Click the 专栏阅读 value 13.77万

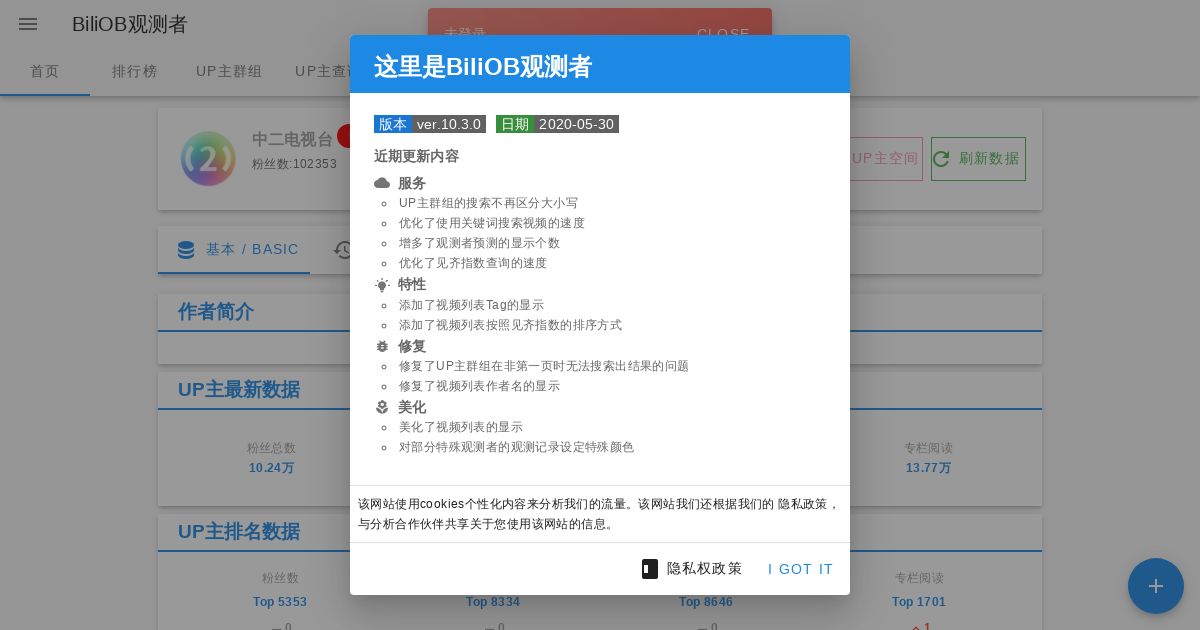tap(929, 468)
